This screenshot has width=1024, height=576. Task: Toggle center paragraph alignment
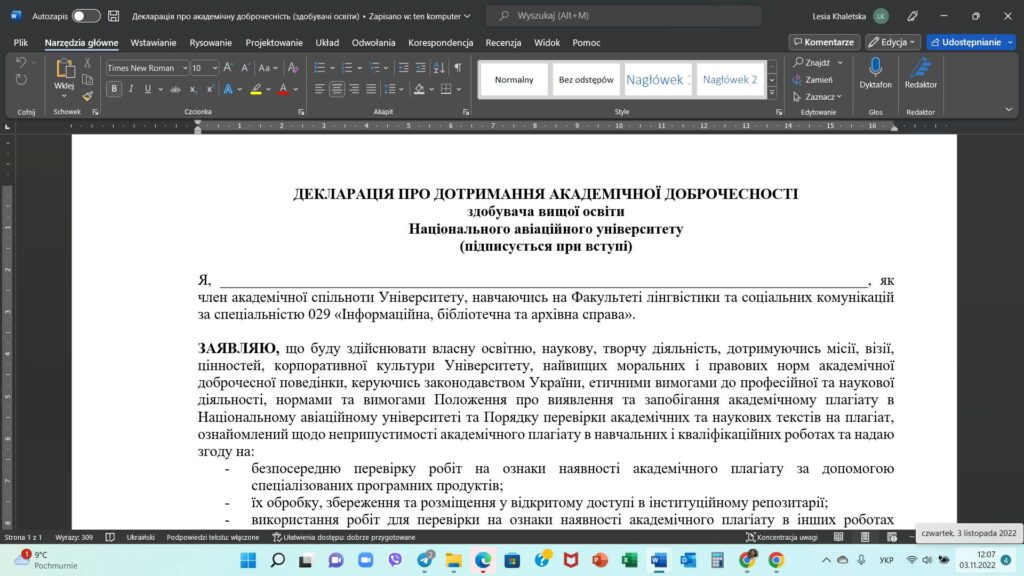(337, 89)
